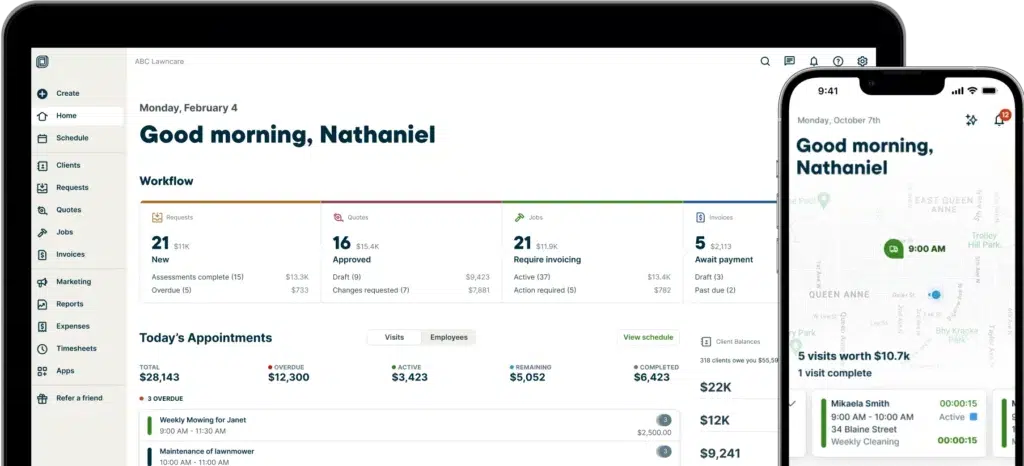
Task: Click Refer a friend link
Action: tap(78, 398)
